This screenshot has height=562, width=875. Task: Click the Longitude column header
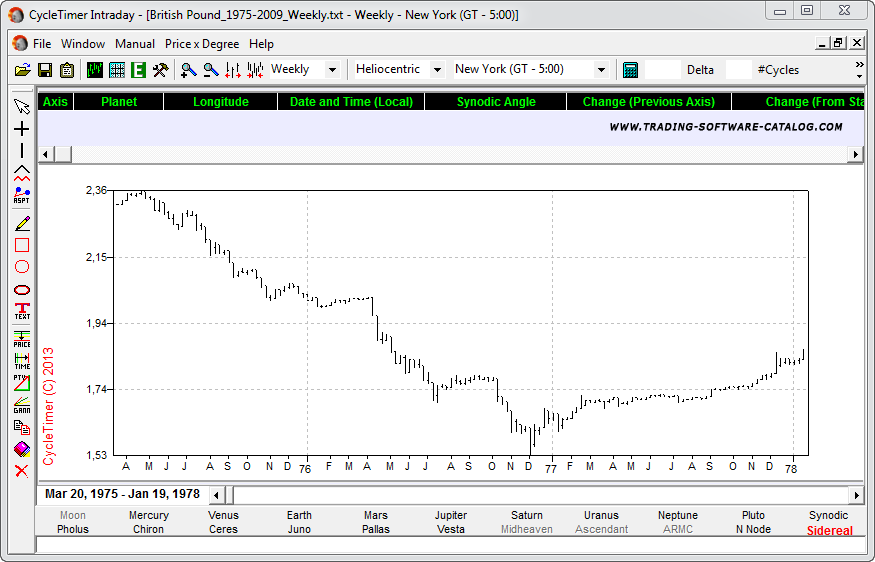click(x=220, y=102)
